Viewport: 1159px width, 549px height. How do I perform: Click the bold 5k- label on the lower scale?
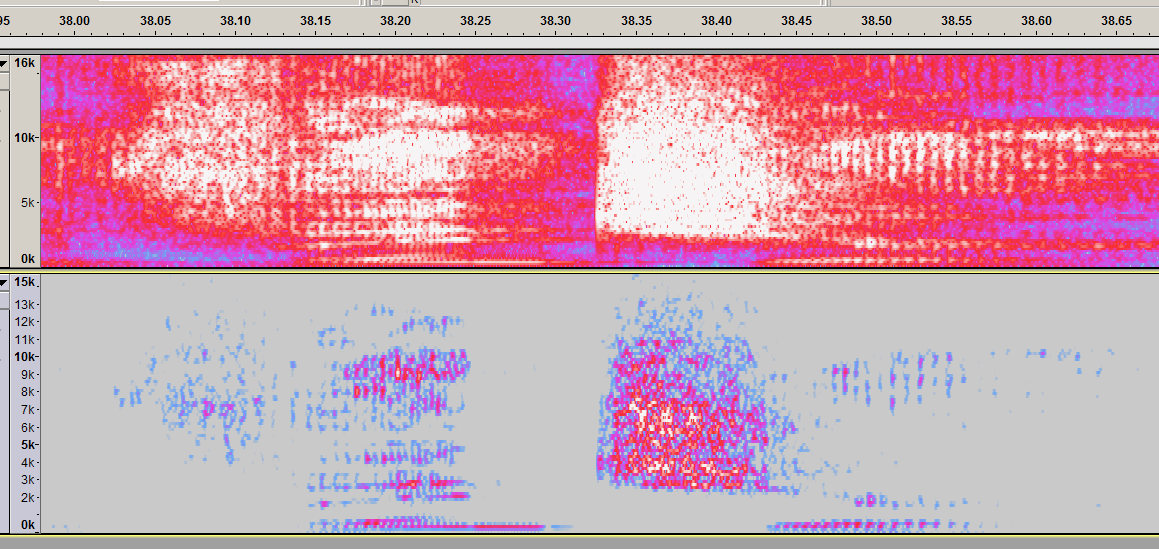click(x=30, y=445)
